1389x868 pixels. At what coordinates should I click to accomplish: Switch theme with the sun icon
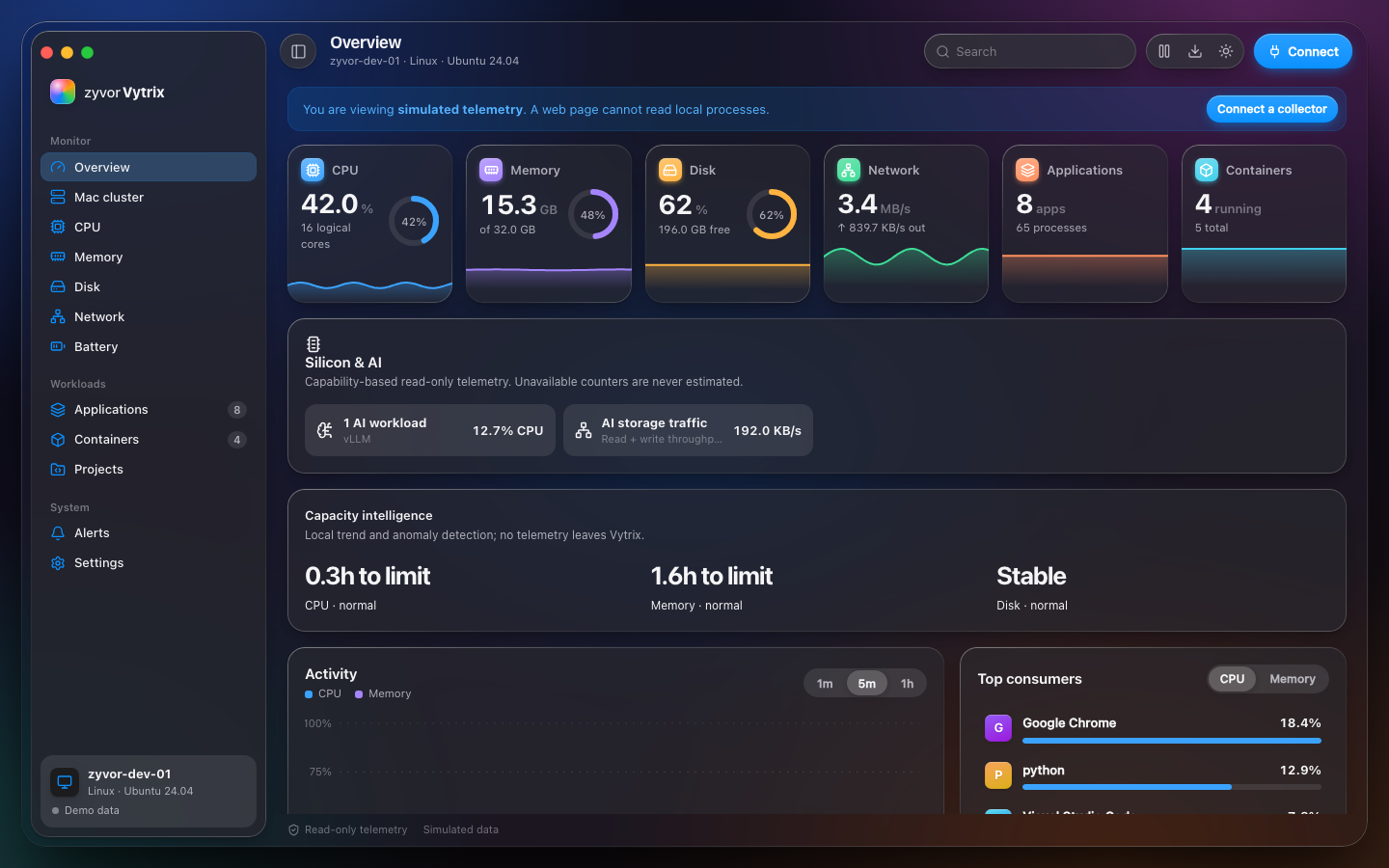(x=1226, y=51)
